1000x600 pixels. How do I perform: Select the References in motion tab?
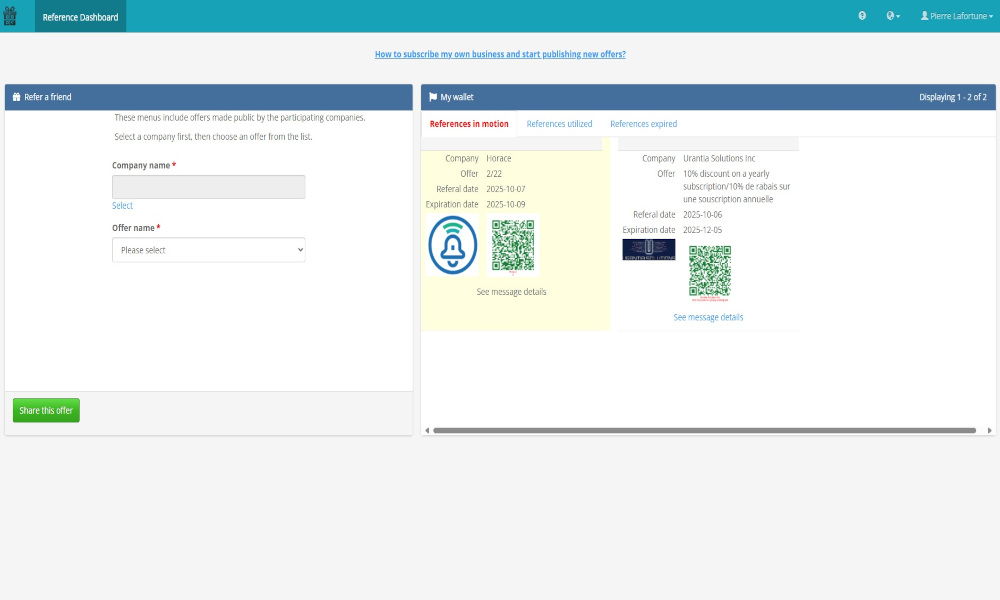(x=469, y=124)
